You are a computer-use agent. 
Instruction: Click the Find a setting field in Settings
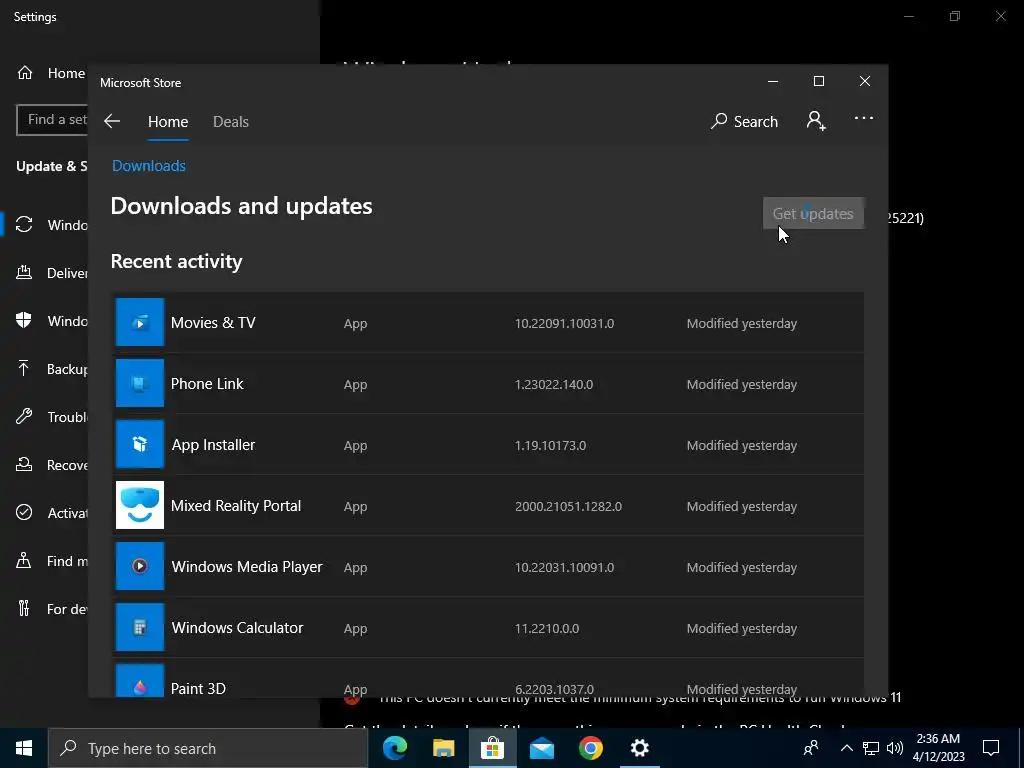(x=52, y=120)
